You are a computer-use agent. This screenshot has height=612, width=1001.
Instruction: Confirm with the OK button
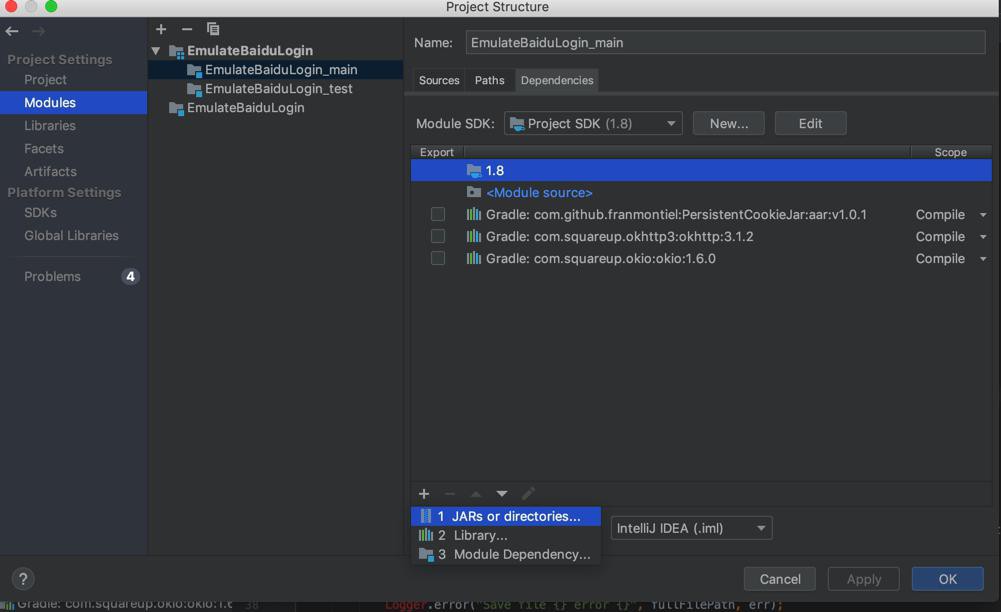click(x=947, y=579)
